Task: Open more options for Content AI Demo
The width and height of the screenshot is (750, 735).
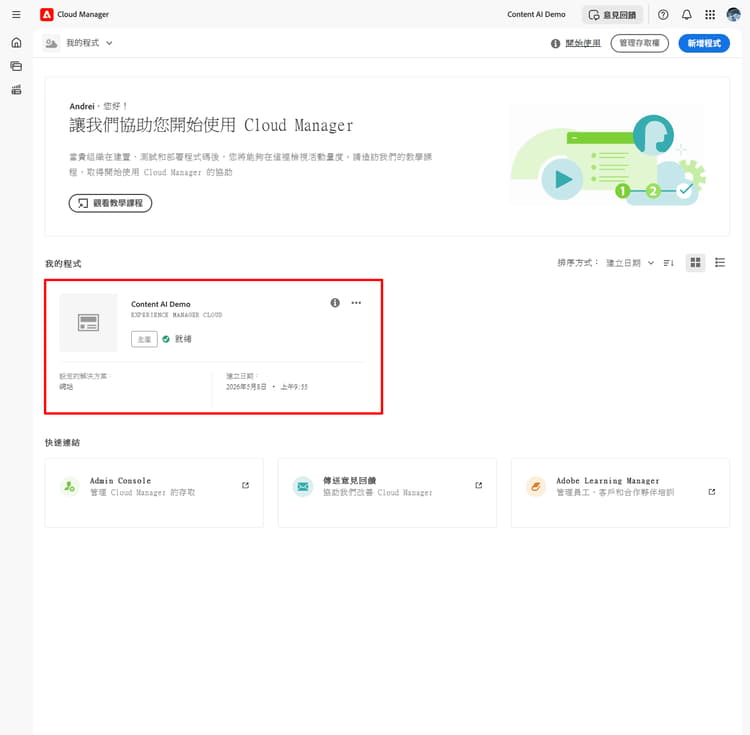Action: tap(356, 303)
